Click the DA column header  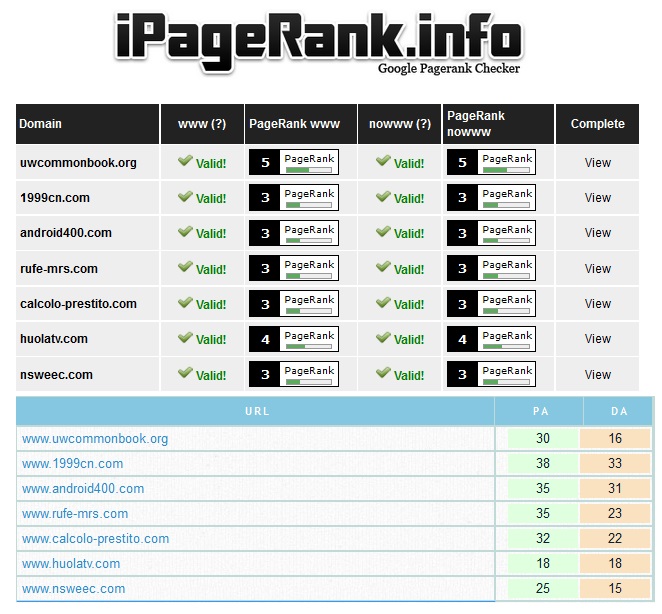tap(618, 411)
